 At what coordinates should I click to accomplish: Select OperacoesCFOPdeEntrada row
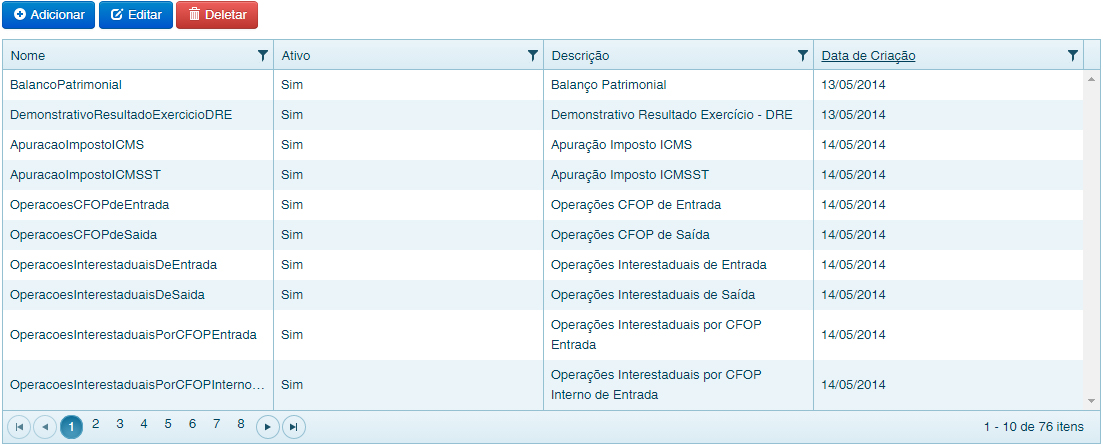542,205
